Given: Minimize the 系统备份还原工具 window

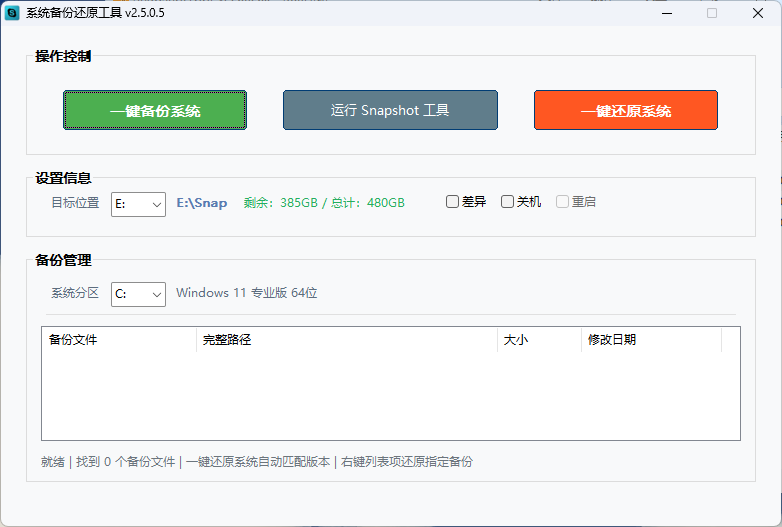Looking at the screenshot, I should [667, 13].
